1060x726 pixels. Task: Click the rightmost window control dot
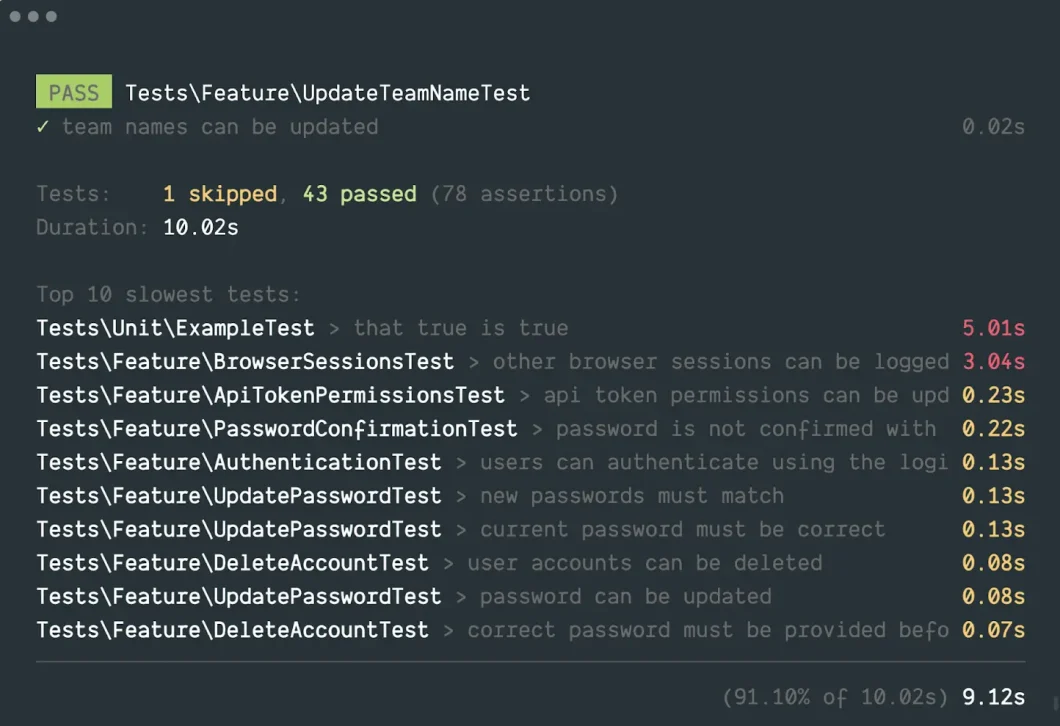click(x=51, y=16)
